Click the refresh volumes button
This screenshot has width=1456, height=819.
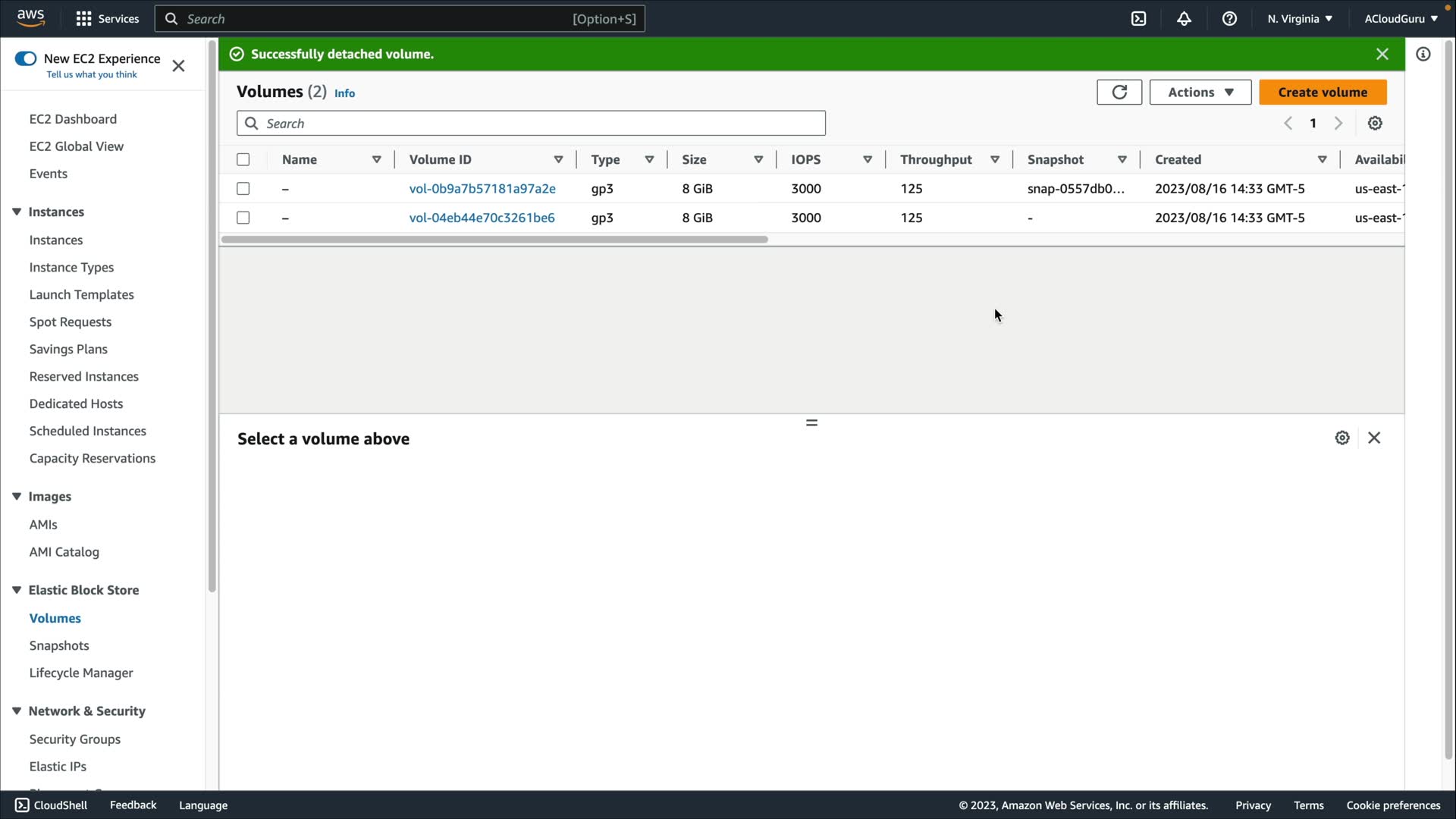tap(1119, 93)
